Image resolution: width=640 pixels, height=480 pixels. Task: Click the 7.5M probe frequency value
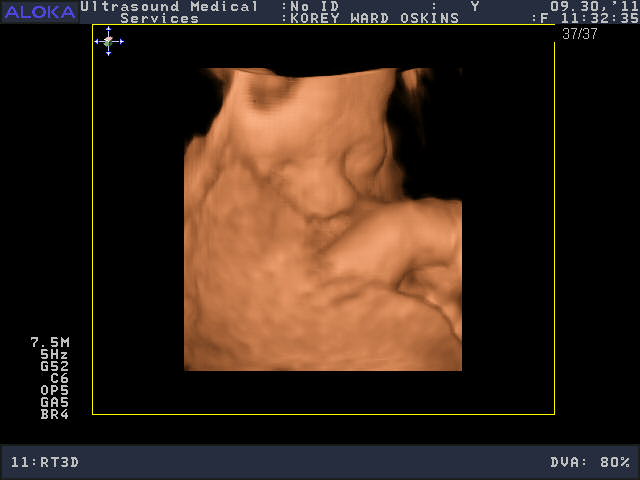click(x=50, y=342)
